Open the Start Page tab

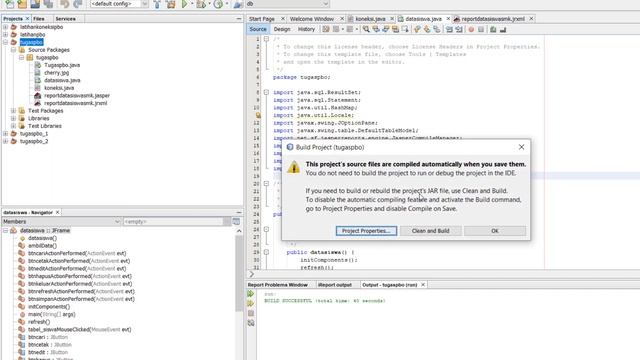coord(262,19)
